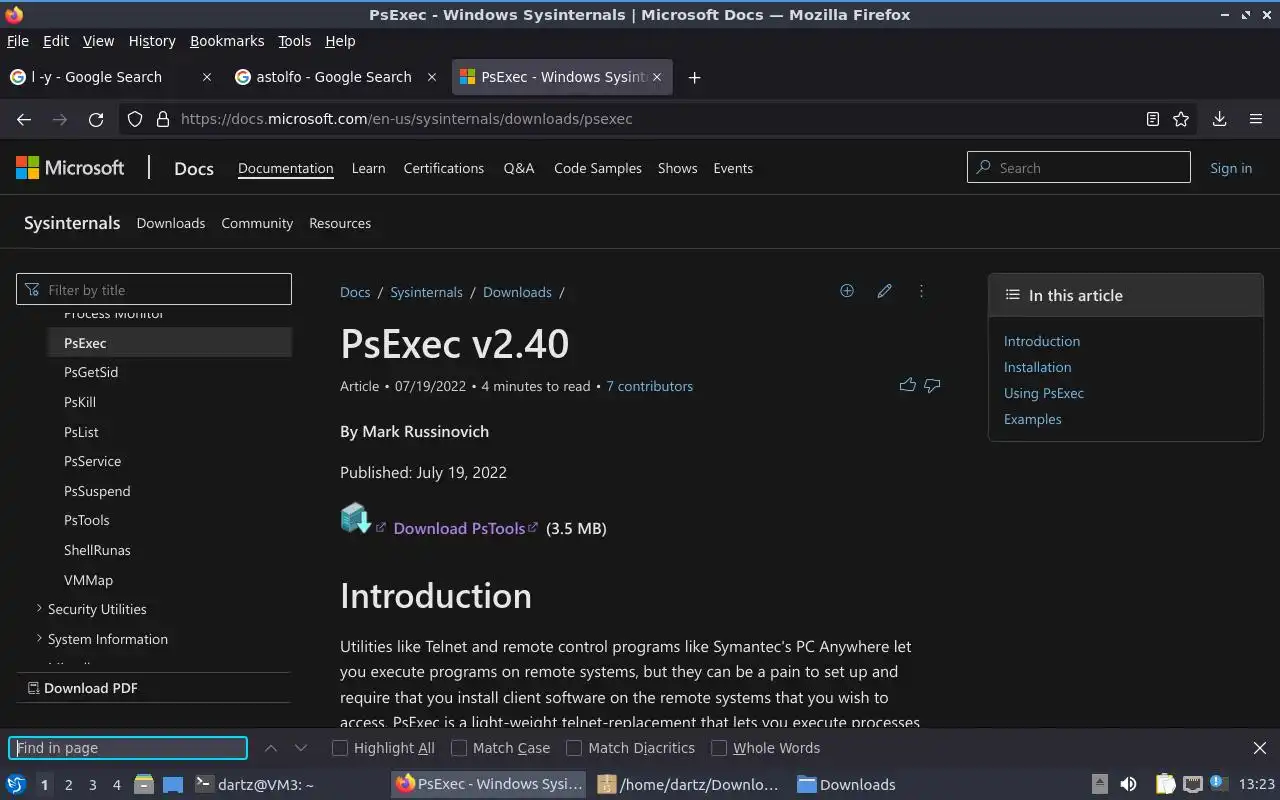Open the File menu
This screenshot has height=800, width=1280.
(18, 41)
